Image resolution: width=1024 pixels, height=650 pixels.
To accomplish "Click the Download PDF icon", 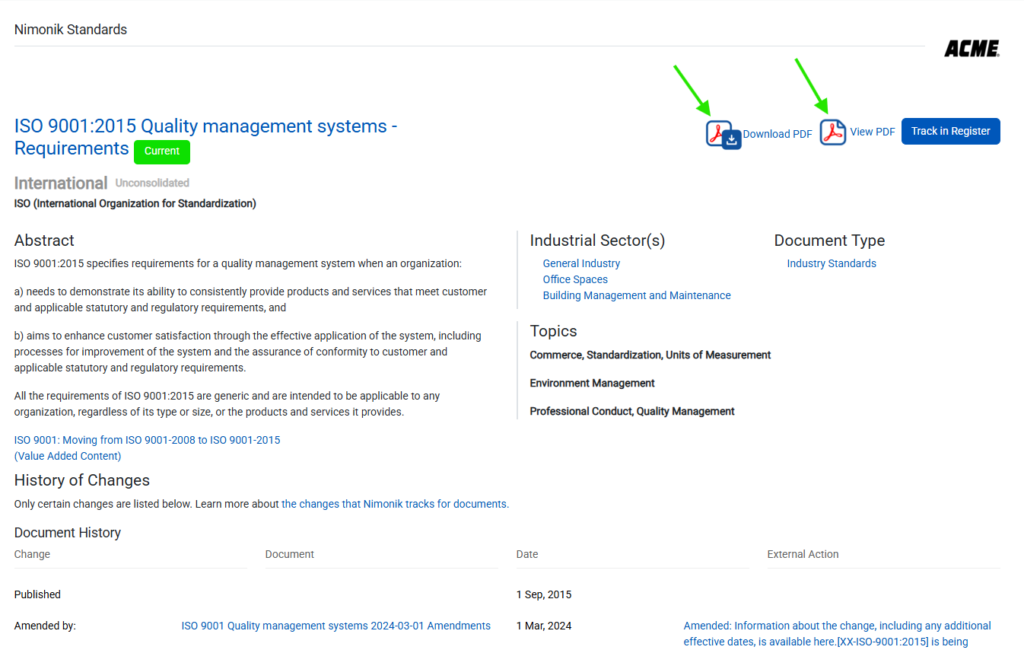I will 723,135.
